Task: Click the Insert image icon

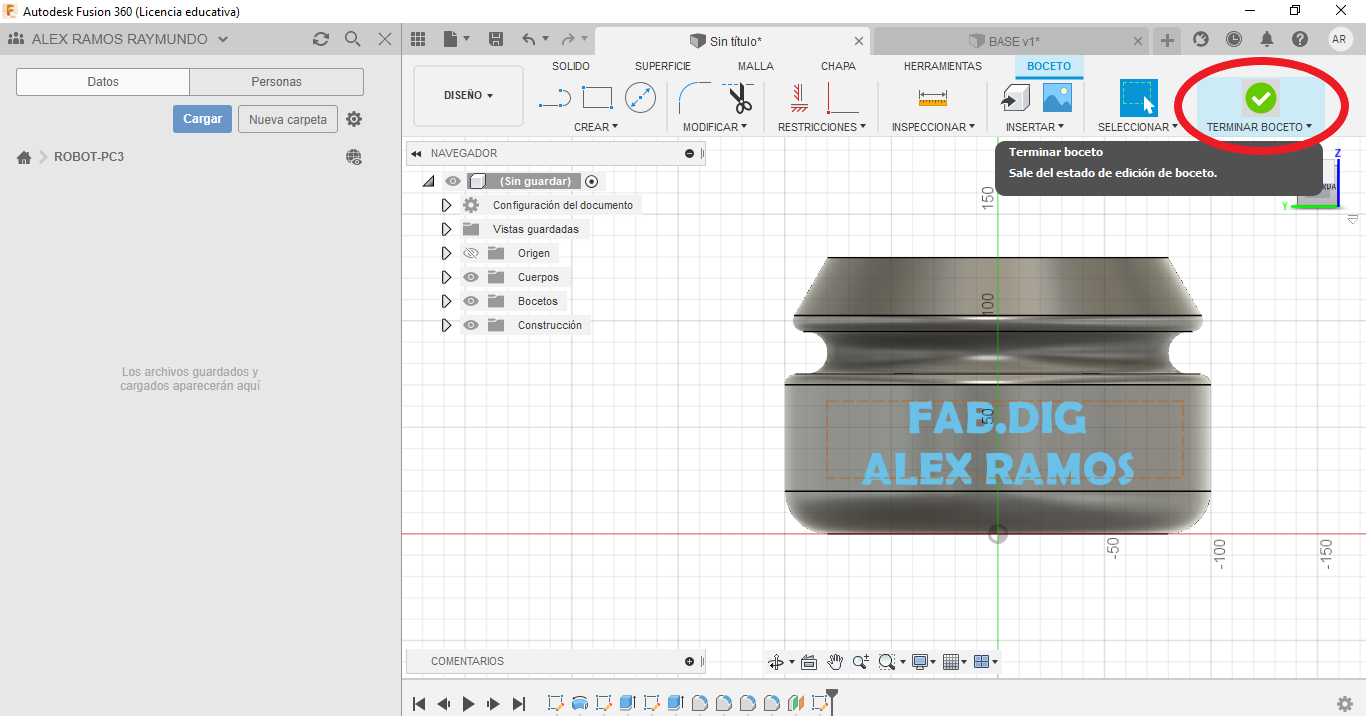Action: tap(1057, 98)
